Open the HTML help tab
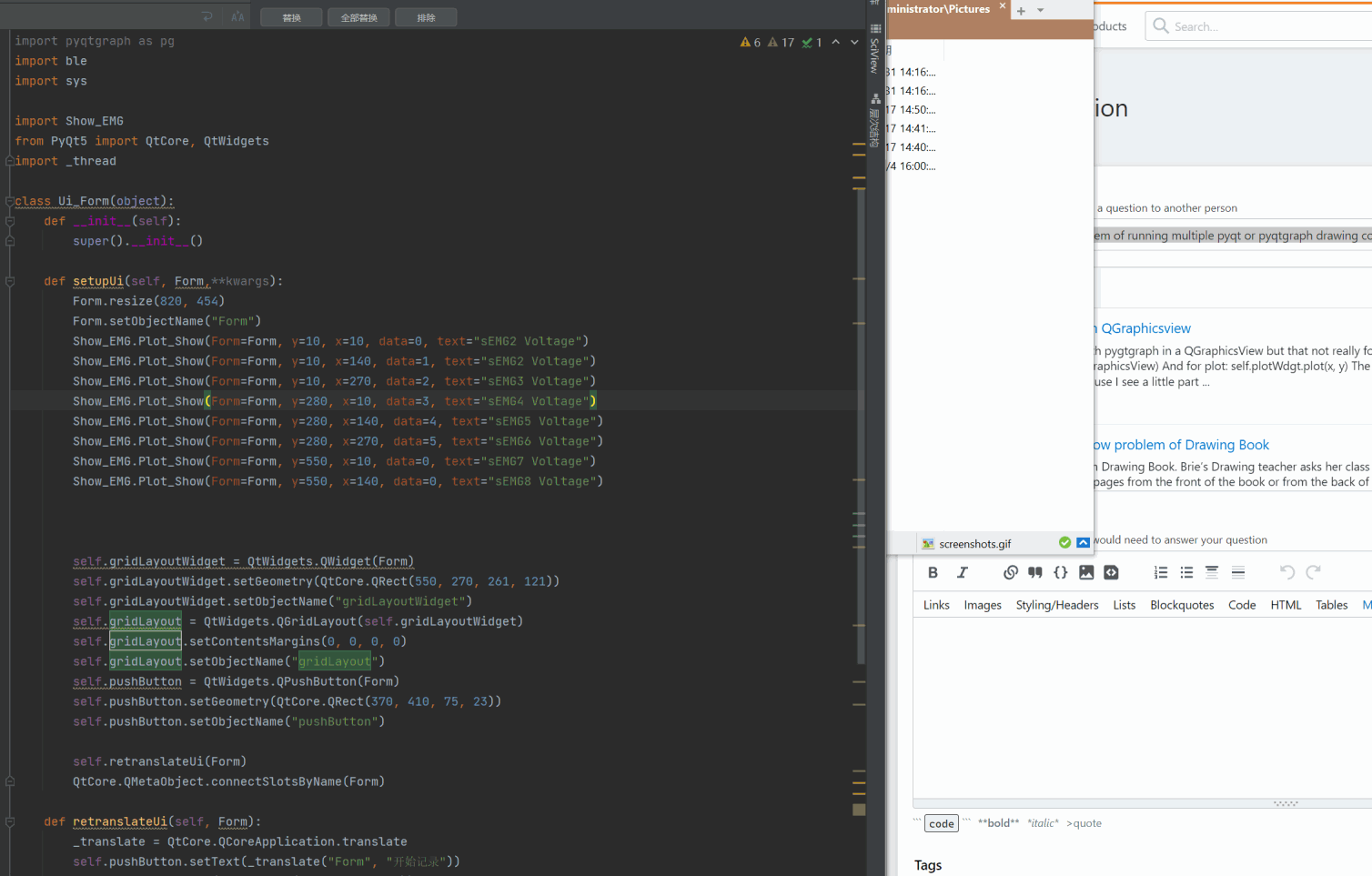 click(x=1286, y=605)
